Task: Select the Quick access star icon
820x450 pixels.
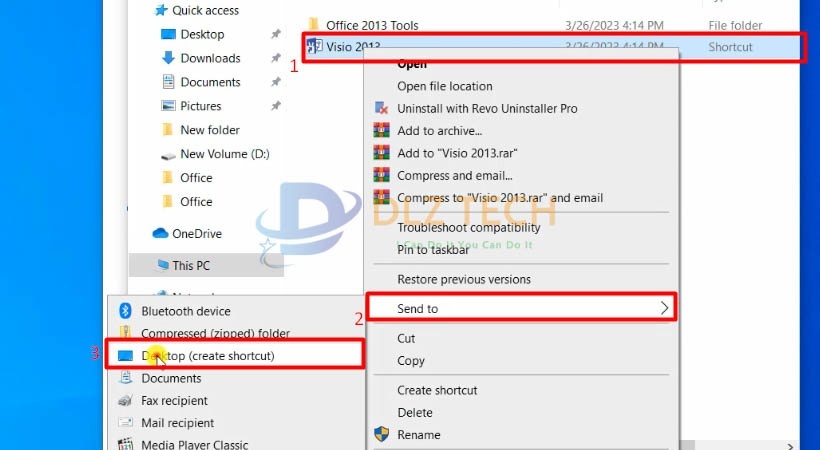Action: tap(161, 10)
